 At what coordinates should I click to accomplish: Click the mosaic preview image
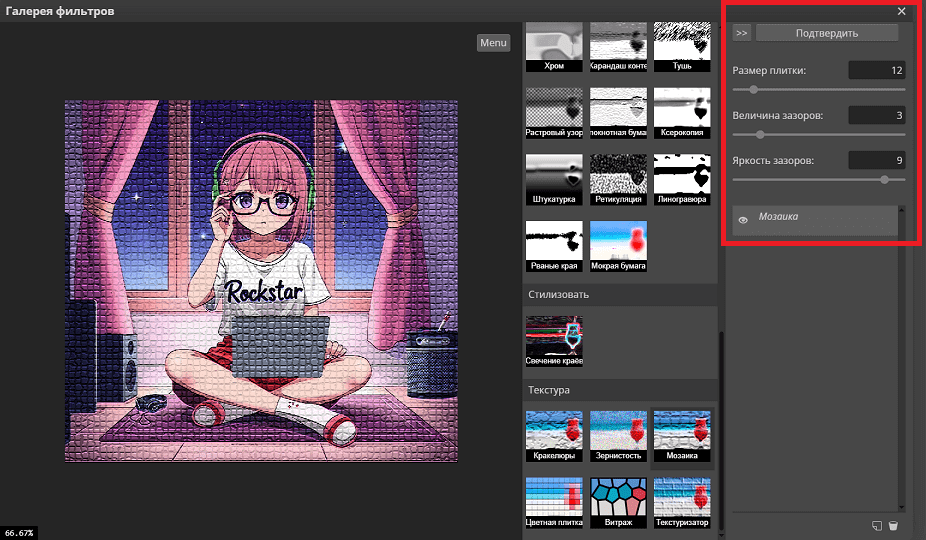coord(261,281)
